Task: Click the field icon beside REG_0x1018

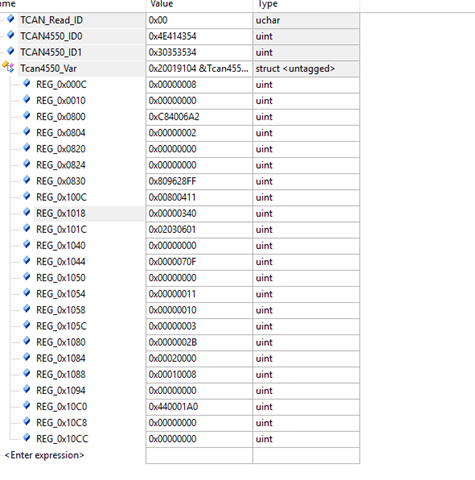Action: point(27,212)
